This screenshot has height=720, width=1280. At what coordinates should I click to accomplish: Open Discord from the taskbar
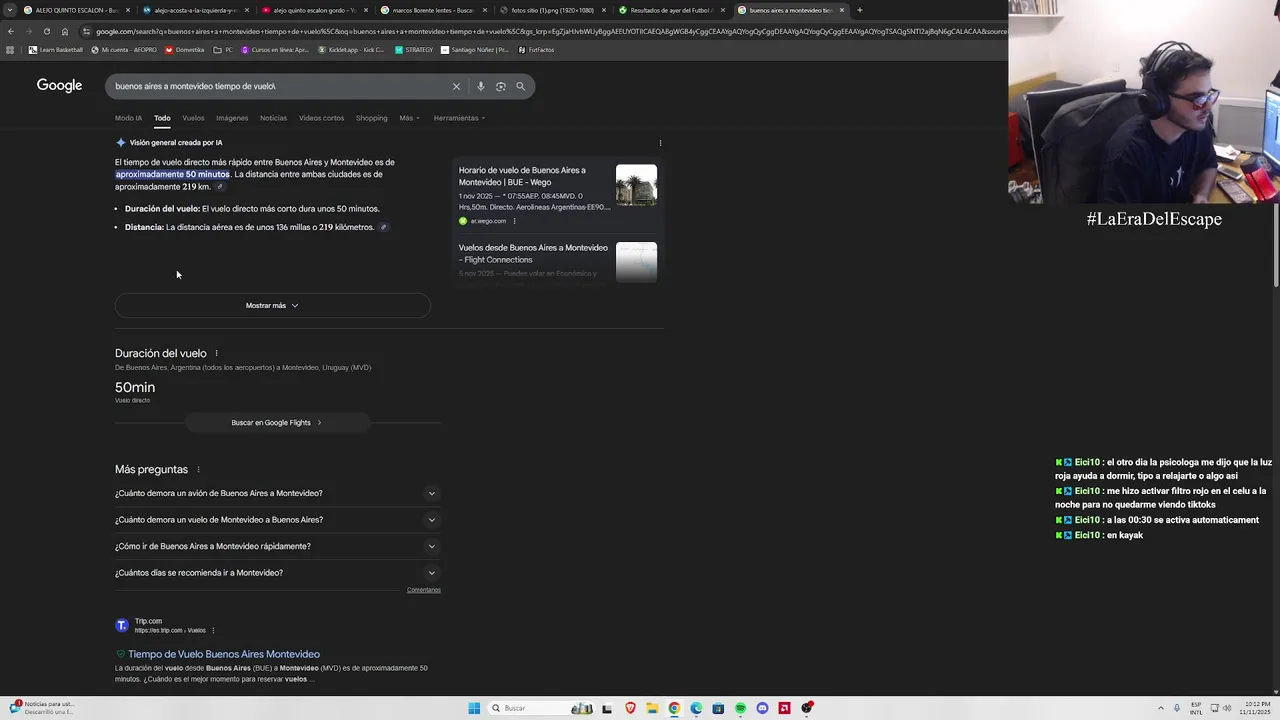pos(762,708)
